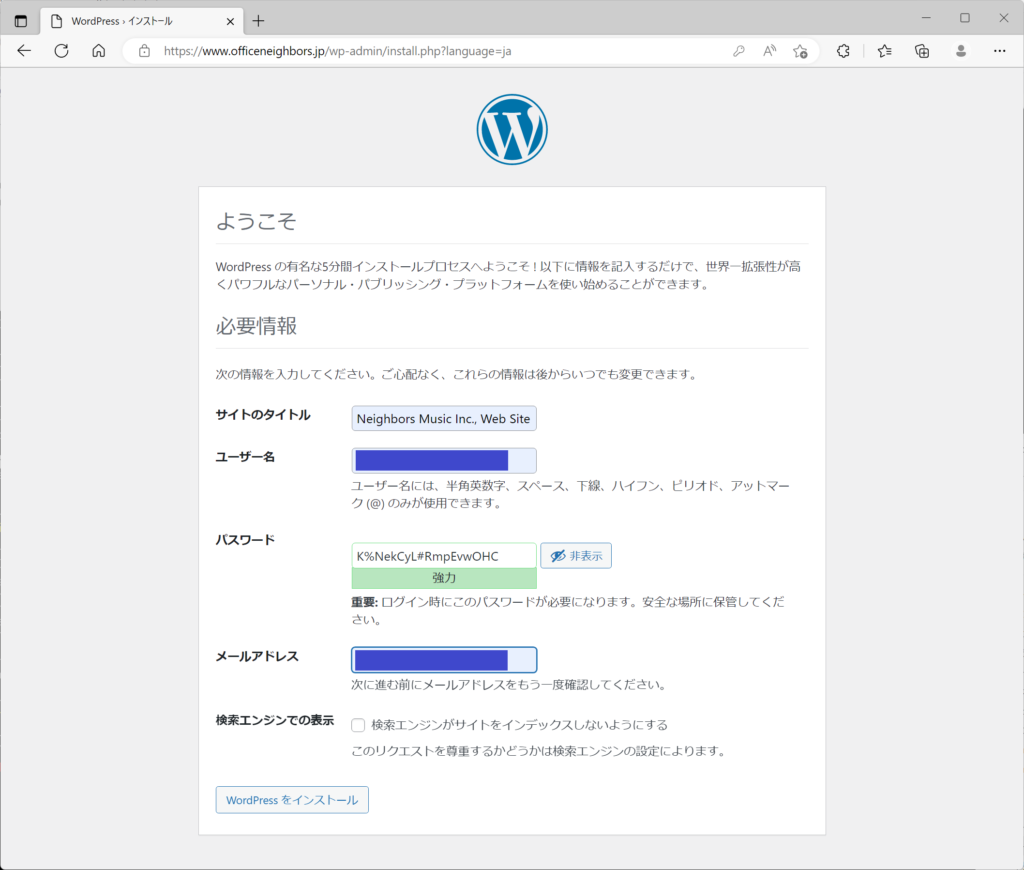Click the browser profile avatar
This screenshot has height=870, width=1024.
coord(961,51)
